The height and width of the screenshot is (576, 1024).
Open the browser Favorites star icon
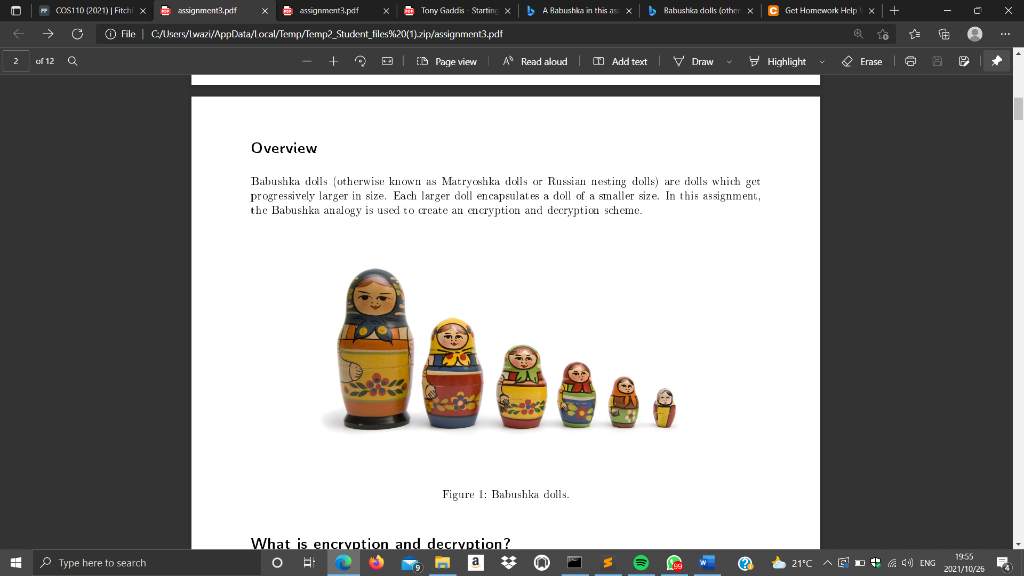pyautogui.click(x=914, y=34)
